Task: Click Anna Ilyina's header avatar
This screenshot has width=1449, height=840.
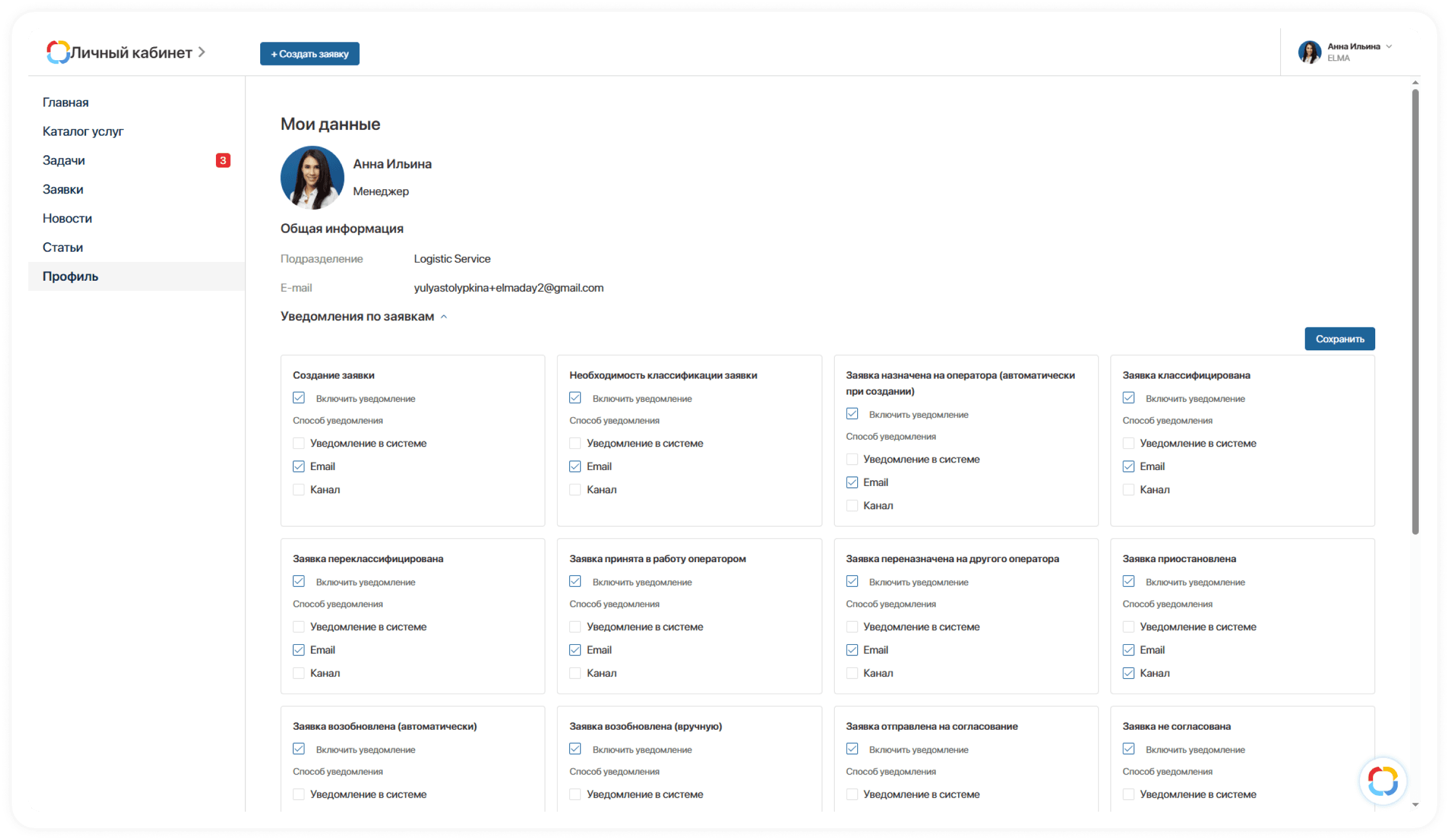Action: click(x=1309, y=52)
